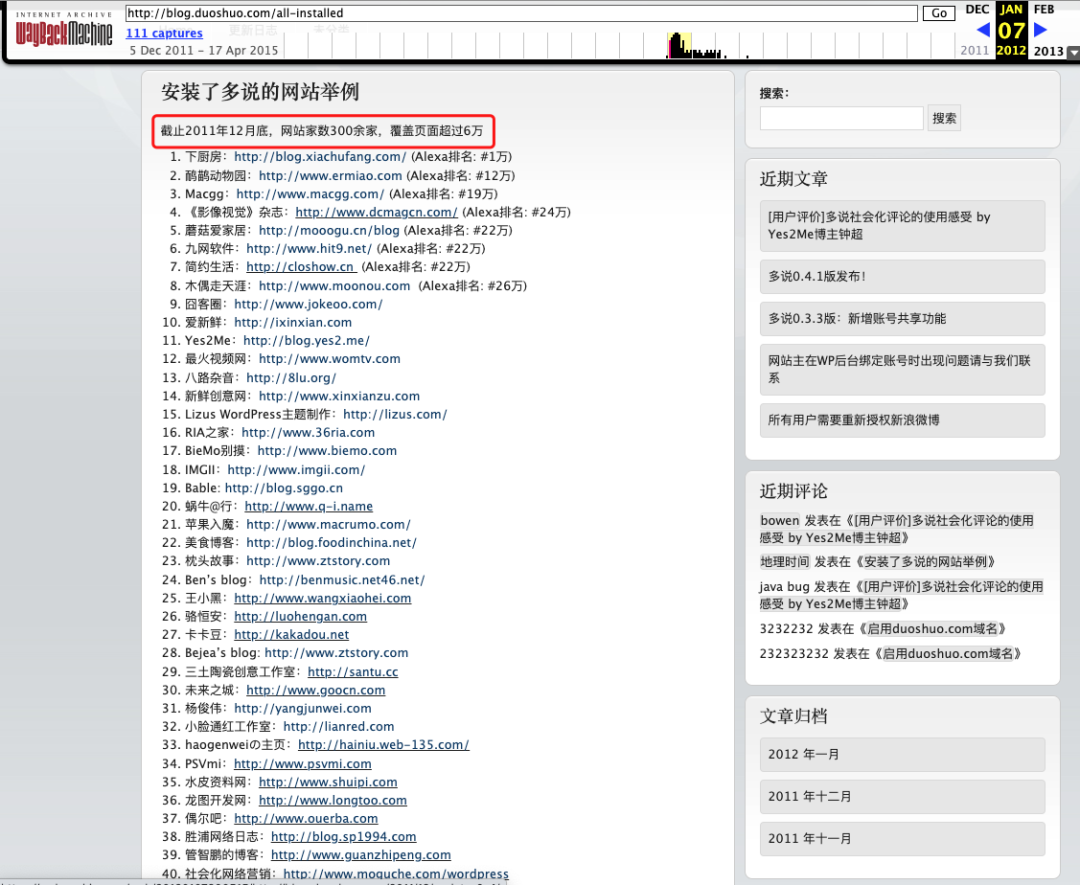Open the 多说0.4.1版发布 recent article
Screen dimensions: 1080x885
click(817, 276)
